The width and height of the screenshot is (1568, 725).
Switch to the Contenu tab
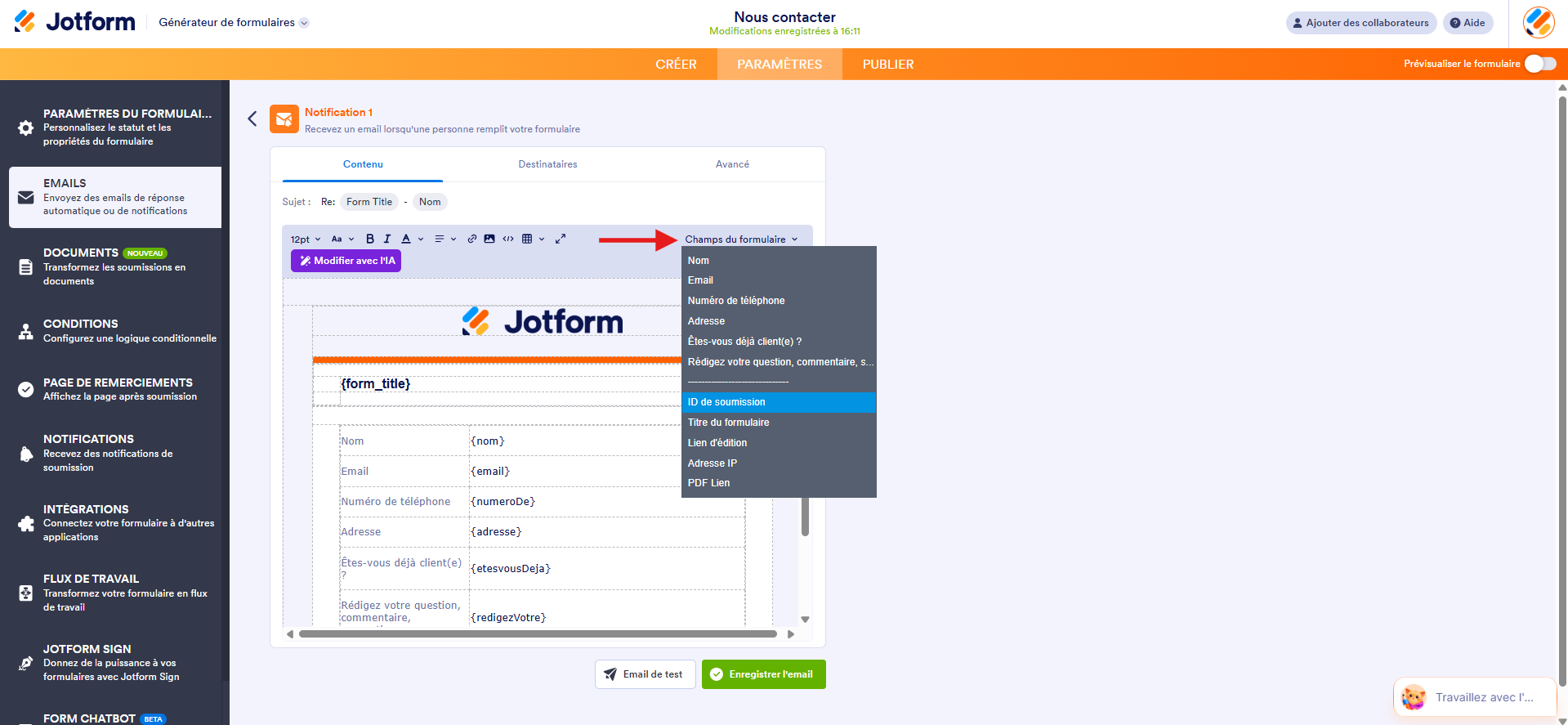coord(363,164)
